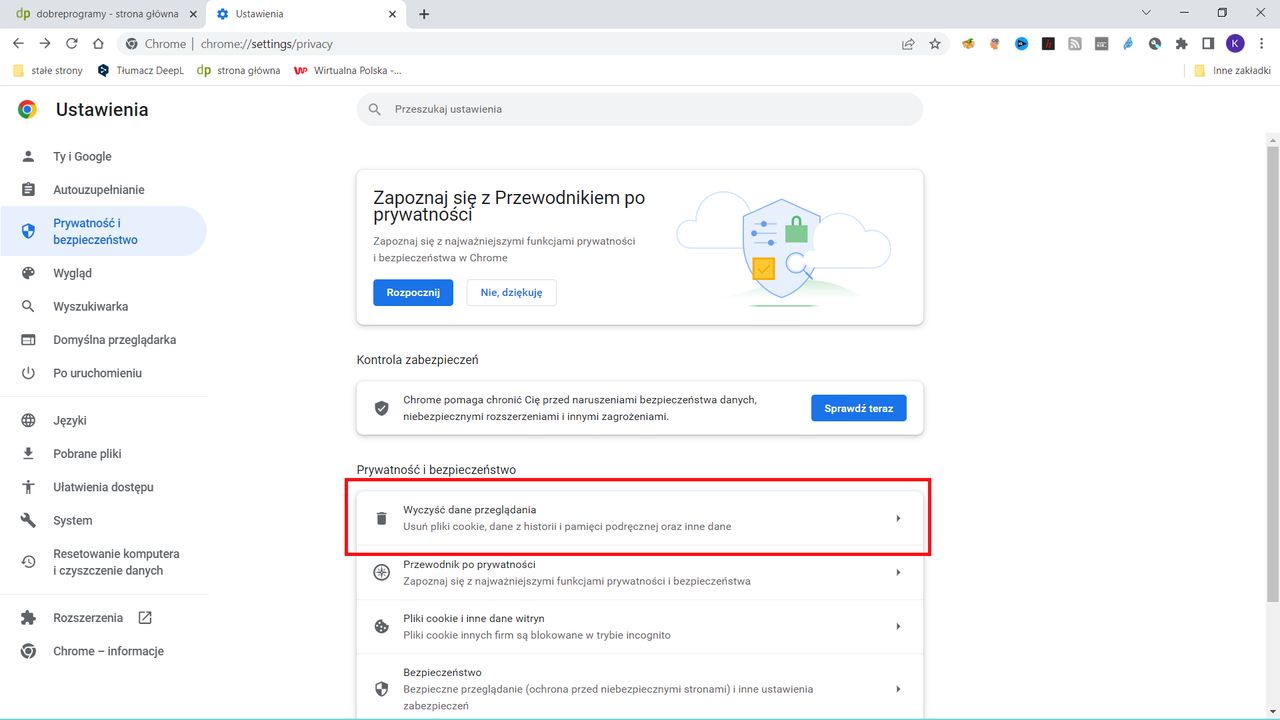This screenshot has width=1280, height=720.
Task: Dismiss the privacy guide with Nie, dziękuję
Action: tap(511, 292)
